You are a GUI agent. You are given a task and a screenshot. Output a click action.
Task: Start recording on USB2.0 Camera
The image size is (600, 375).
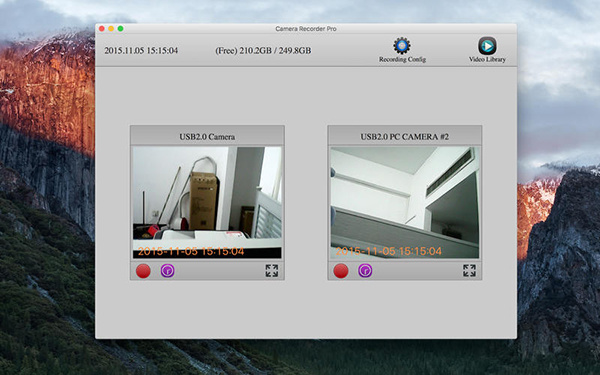[143, 271]
